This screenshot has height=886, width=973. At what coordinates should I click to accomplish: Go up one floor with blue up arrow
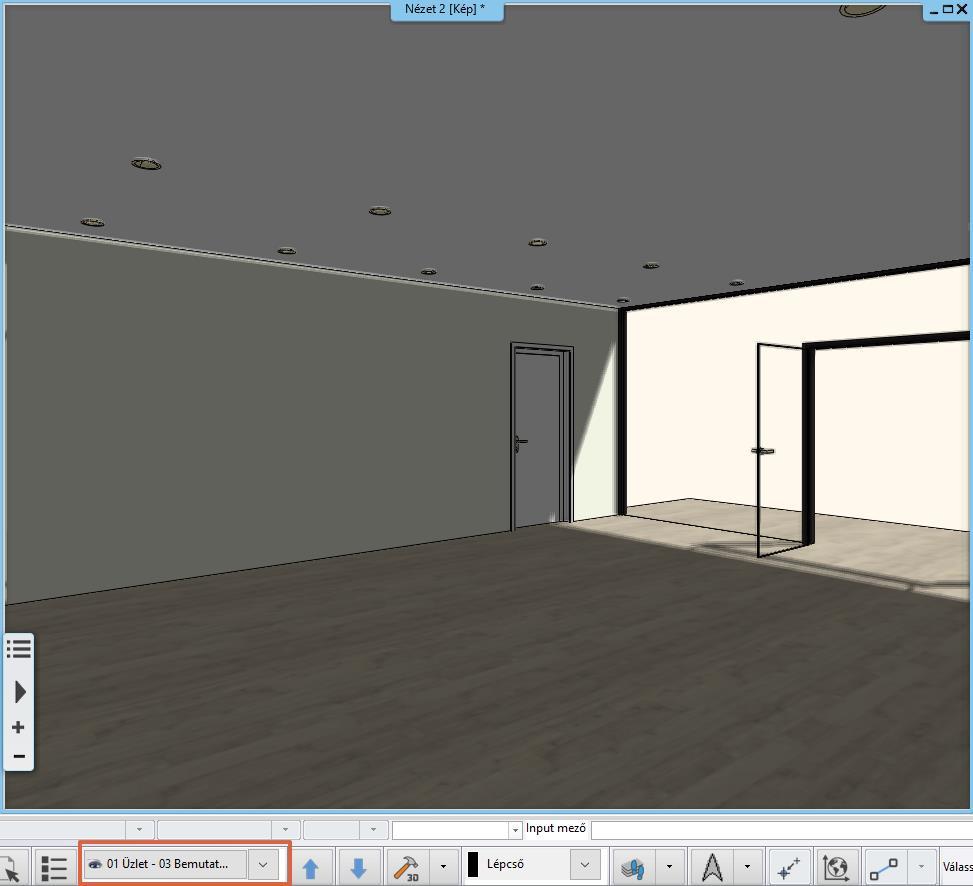tap(311, 868)
